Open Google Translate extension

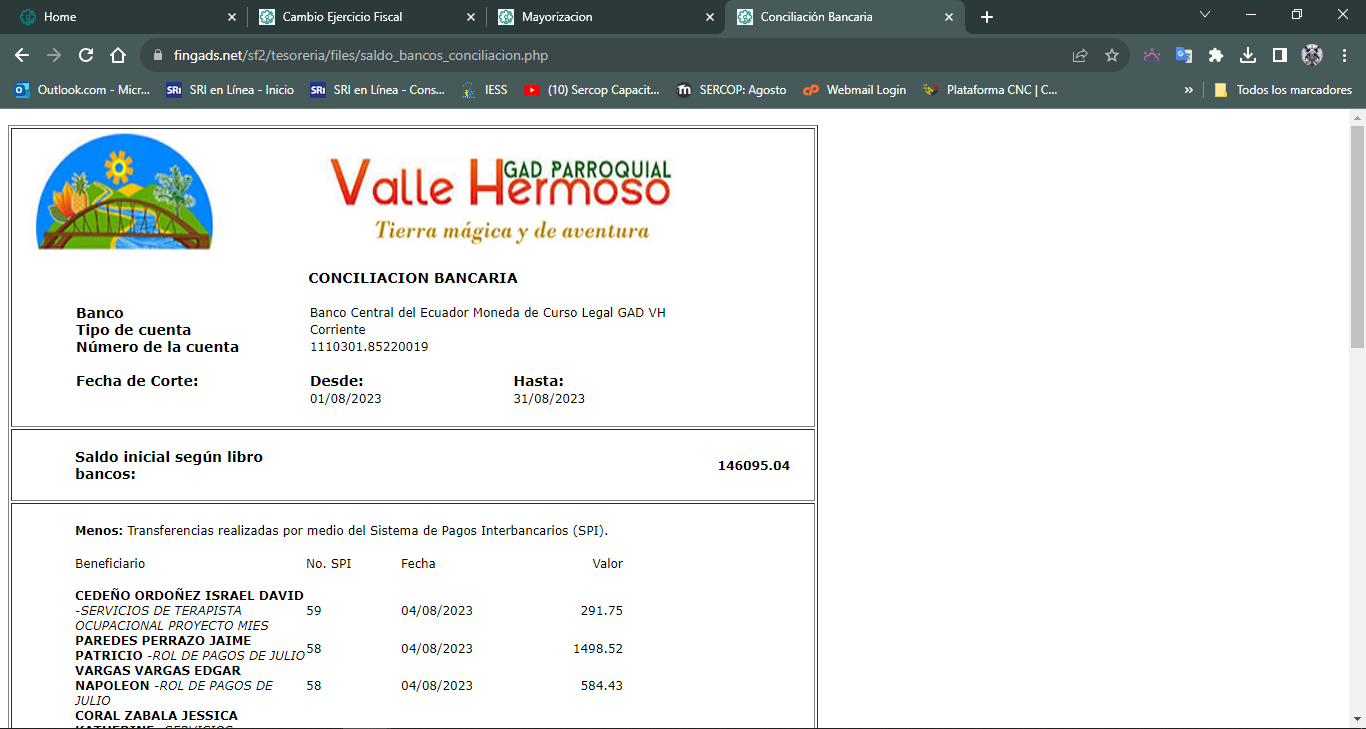[1183, 55]
